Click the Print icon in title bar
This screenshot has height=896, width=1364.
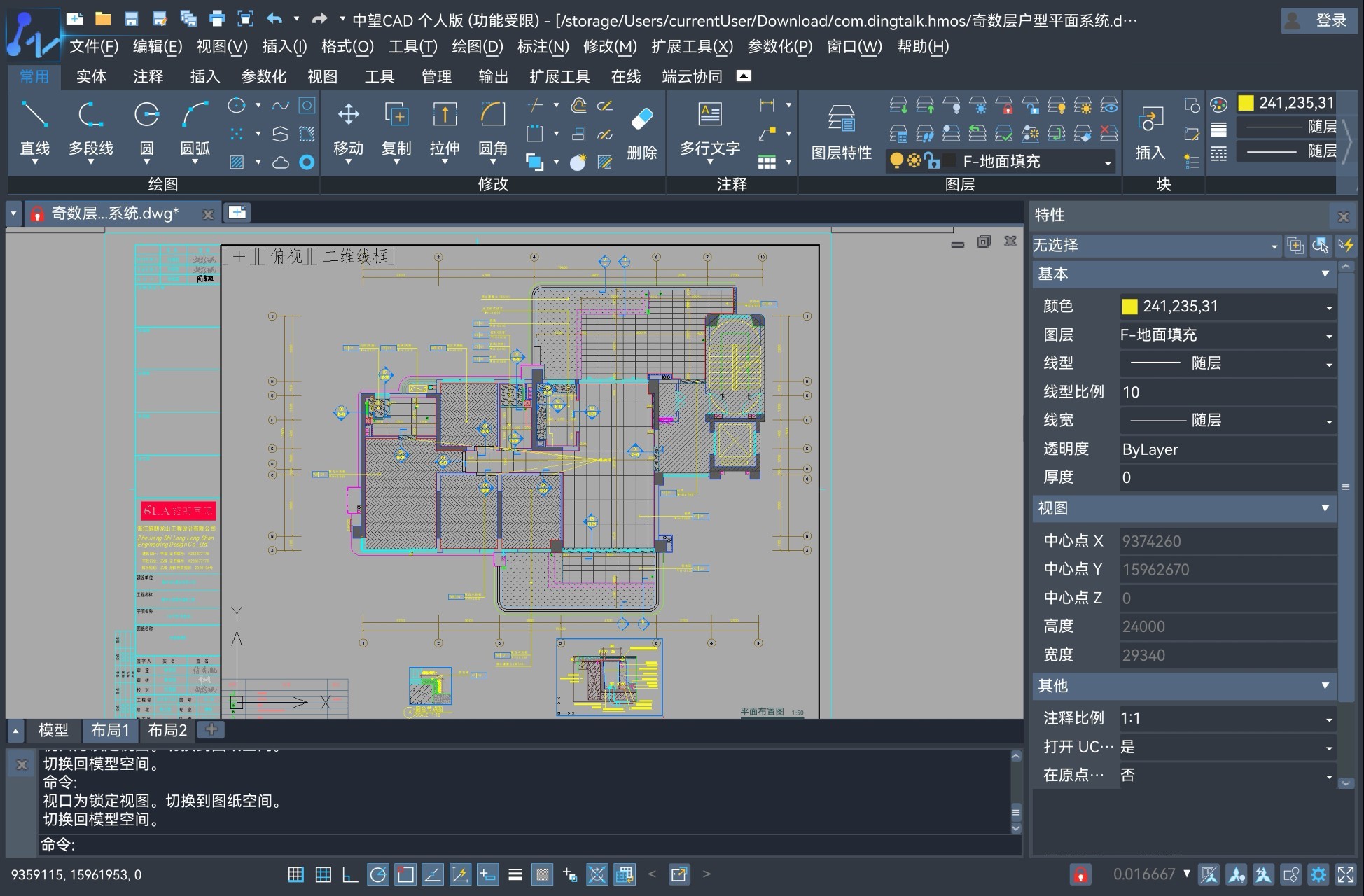(x=217, y=19)
